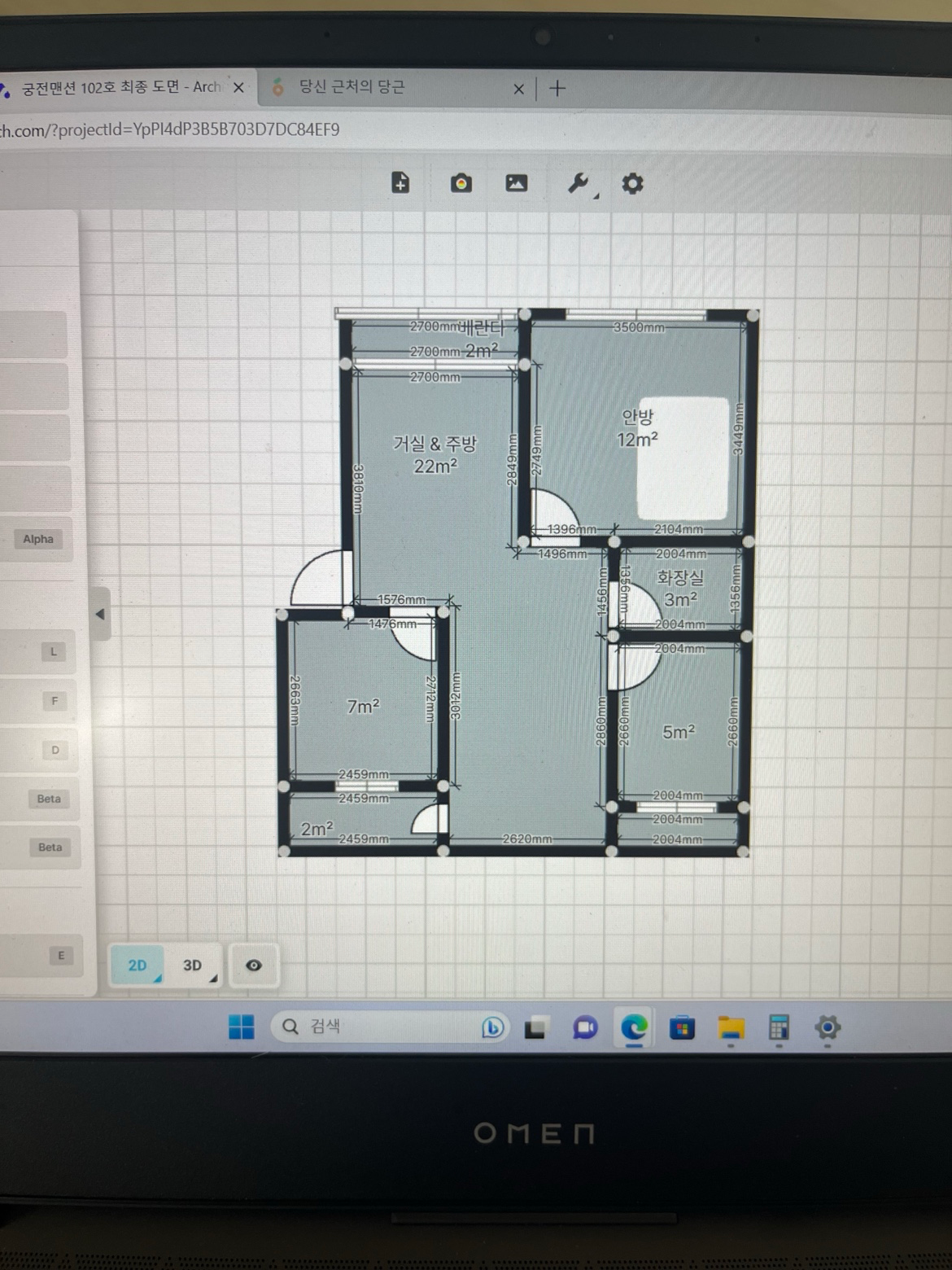Toggle the eye visibility button
The image size is (952, 1270).
click(254, 966)
